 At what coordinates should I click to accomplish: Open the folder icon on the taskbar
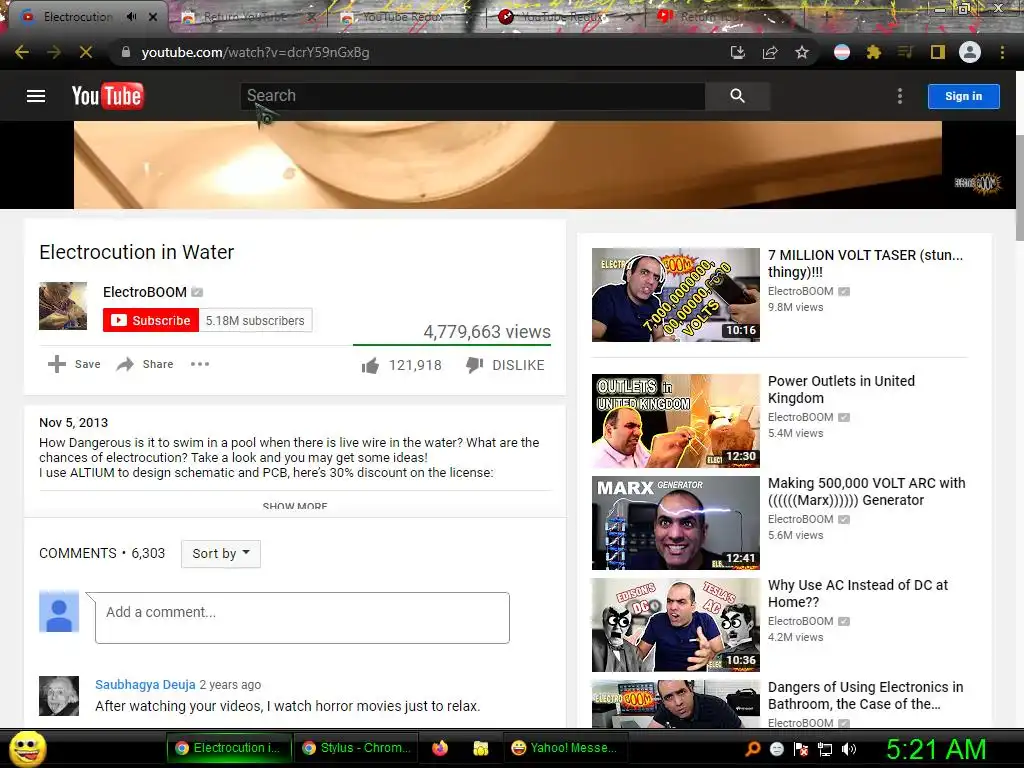pyautogui.click(x=481, y=748)
